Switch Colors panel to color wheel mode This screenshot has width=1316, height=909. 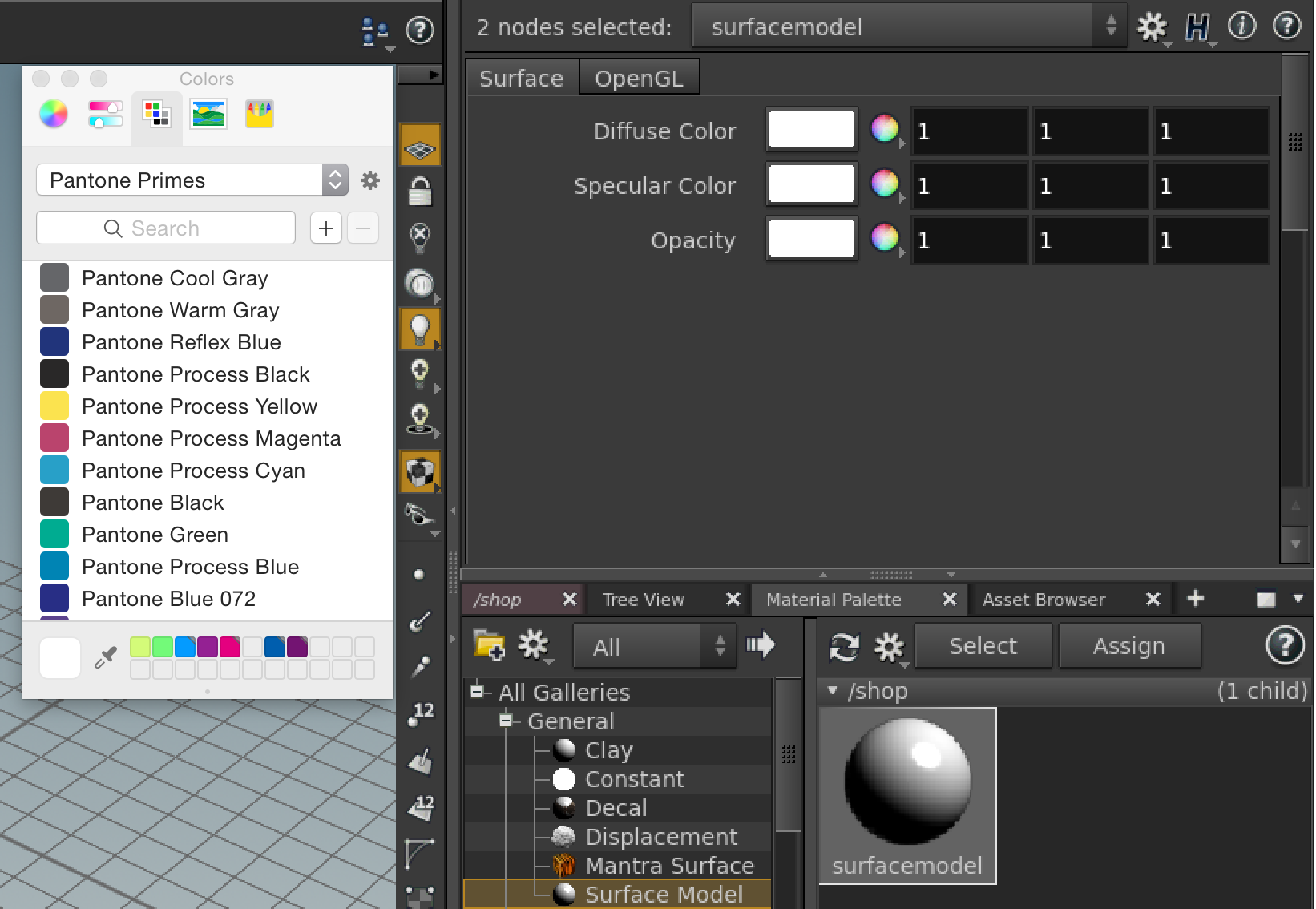[x=54, y=114]
